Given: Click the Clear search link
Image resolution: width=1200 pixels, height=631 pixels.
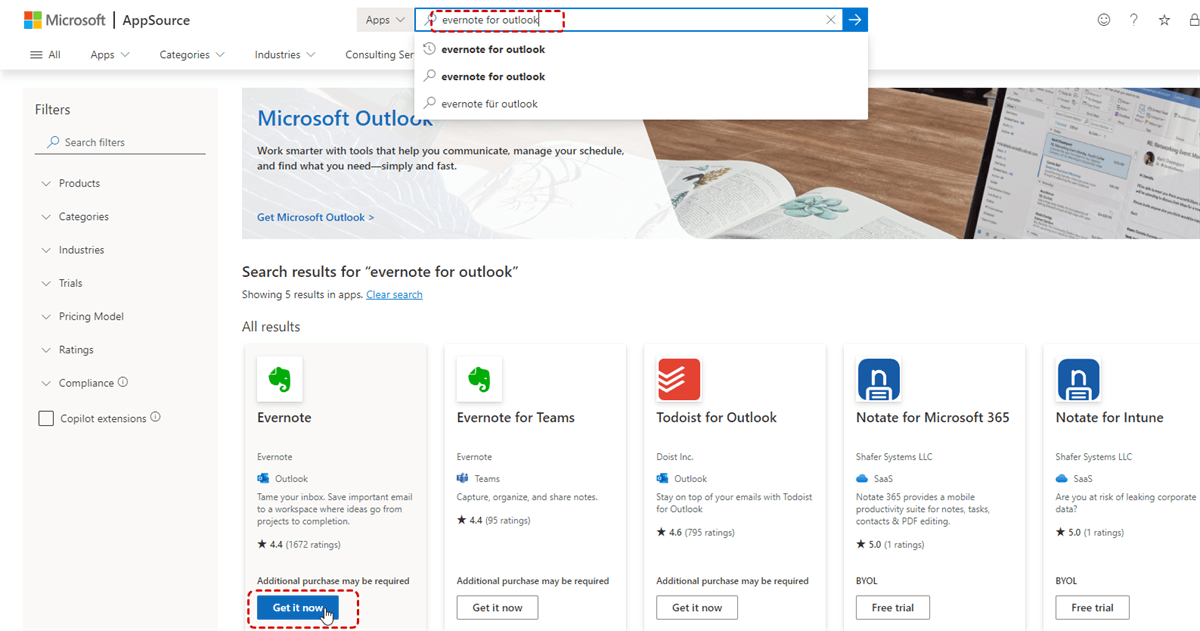Looking at the screenshot, I should pos(394,295).
